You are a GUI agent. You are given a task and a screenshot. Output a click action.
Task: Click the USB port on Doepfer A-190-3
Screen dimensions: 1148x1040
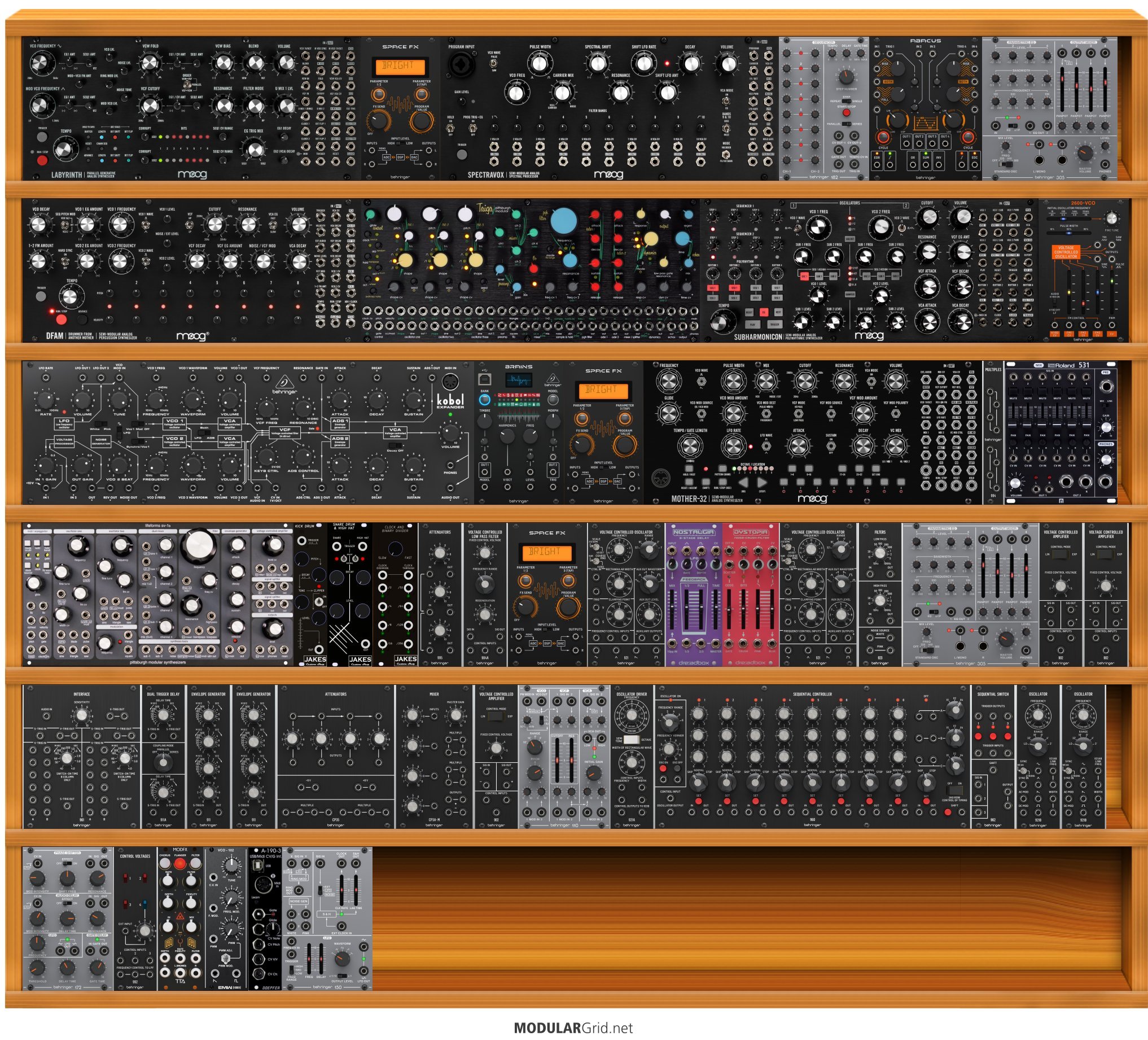pyautogui.click(x=258, y=866)
